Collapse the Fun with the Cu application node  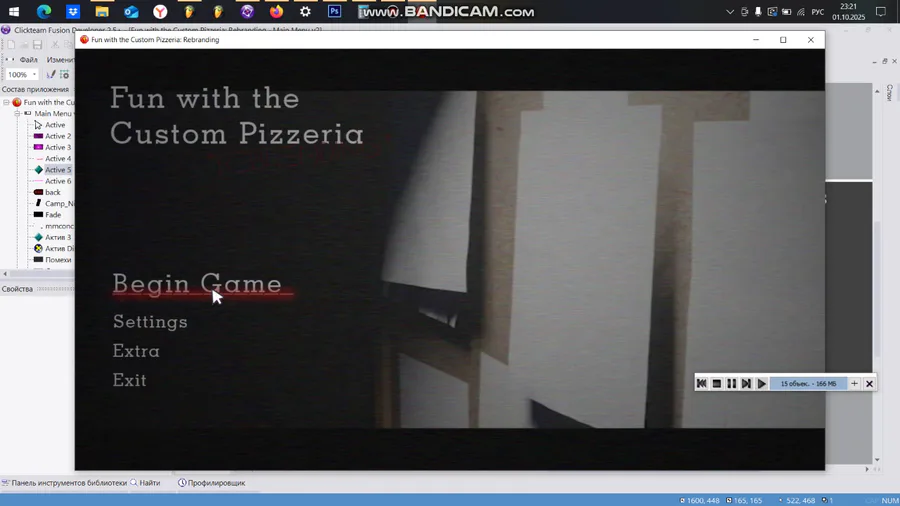click(6, 102)
